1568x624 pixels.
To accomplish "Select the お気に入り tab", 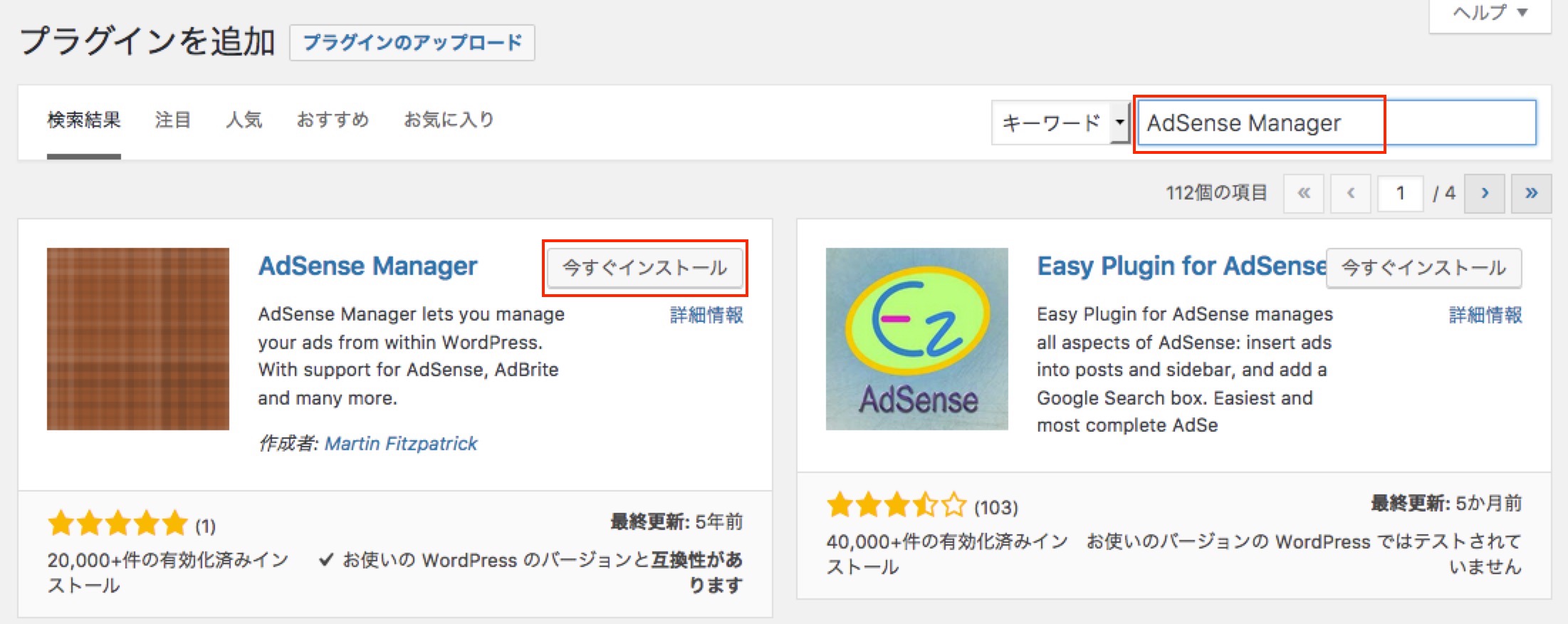I will click(x=449, y=120).
